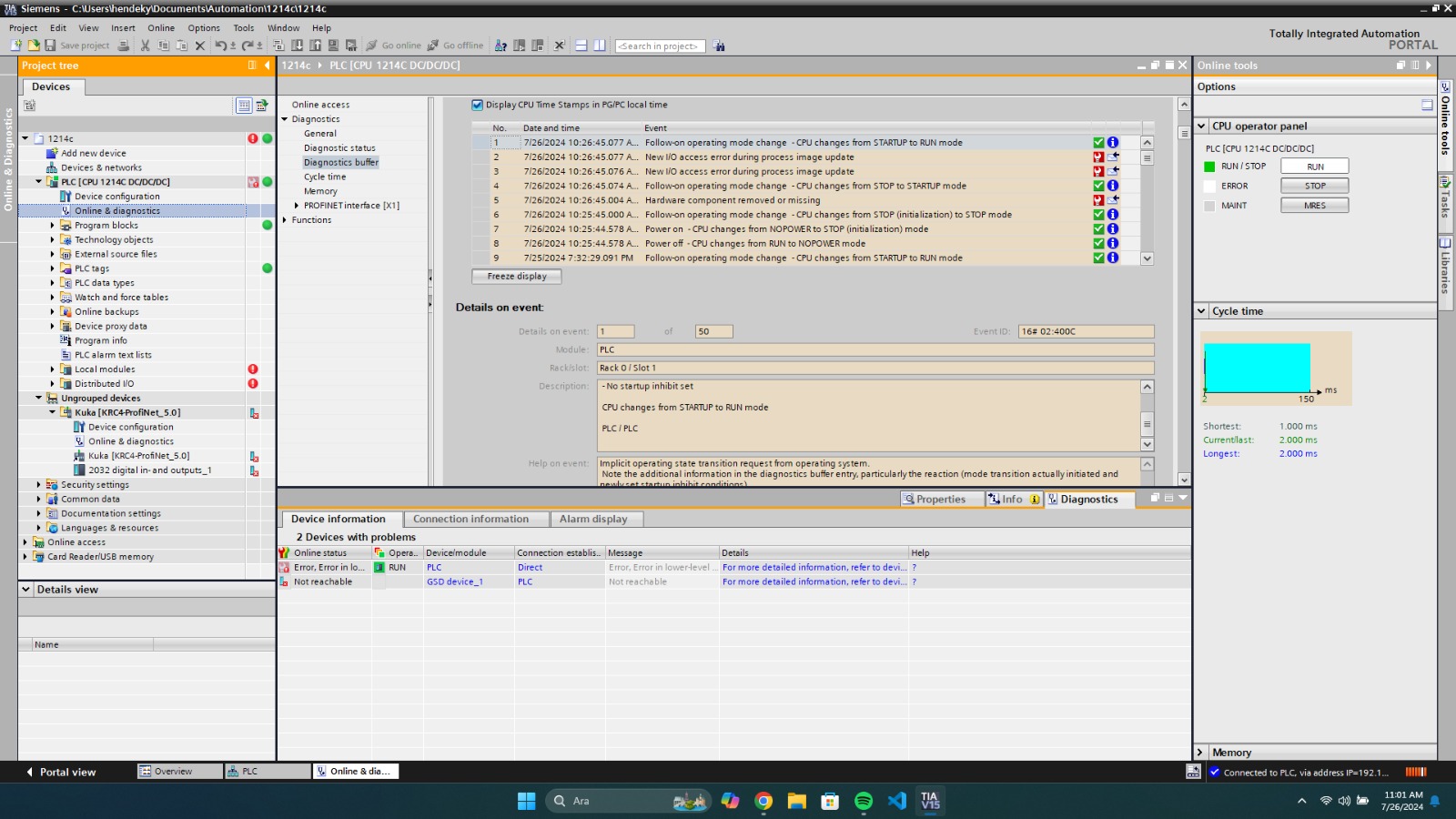This screenshot has height=819, width=1456.
Task: Click the Stop CPU toolbar icon
Action: pyautogui.click(x=538, y=45)
